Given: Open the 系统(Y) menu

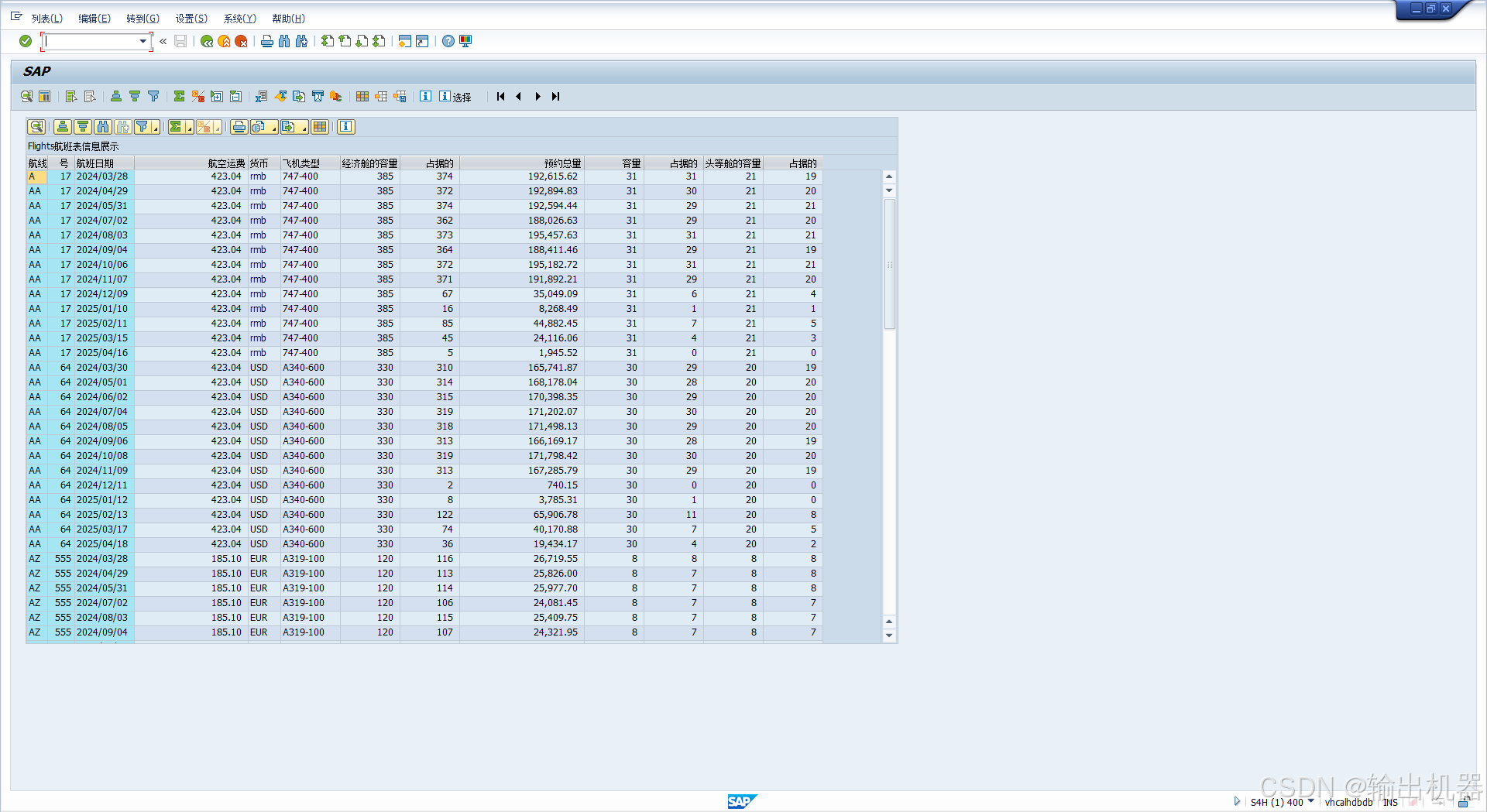Looking at the screenshot, I should (x=239, y=18).
